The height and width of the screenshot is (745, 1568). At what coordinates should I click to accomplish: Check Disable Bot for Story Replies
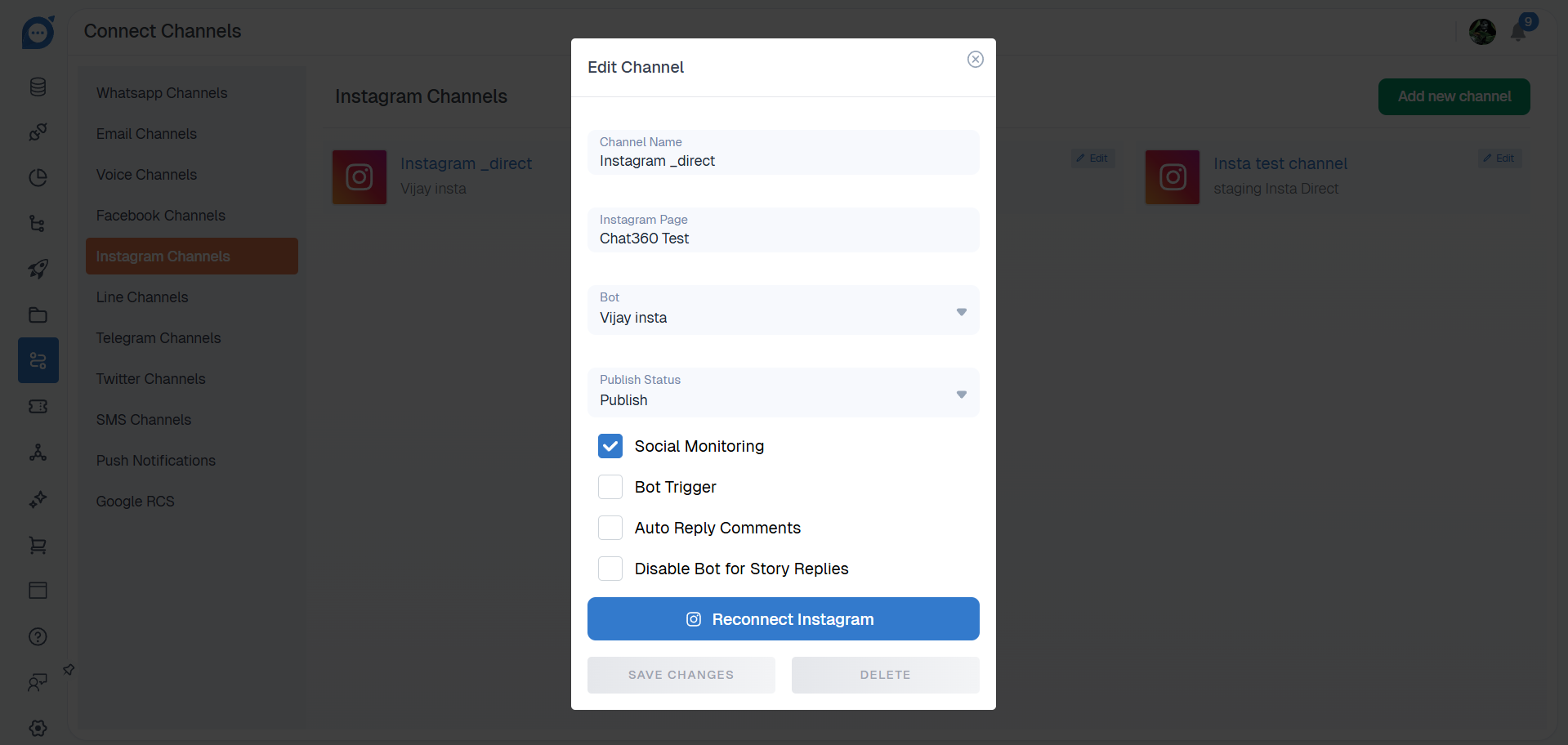(610, 569)
